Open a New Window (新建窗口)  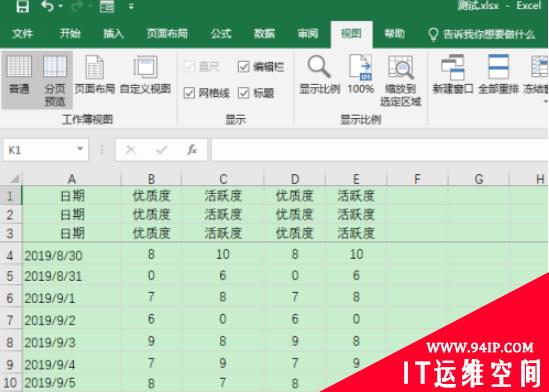453,75
